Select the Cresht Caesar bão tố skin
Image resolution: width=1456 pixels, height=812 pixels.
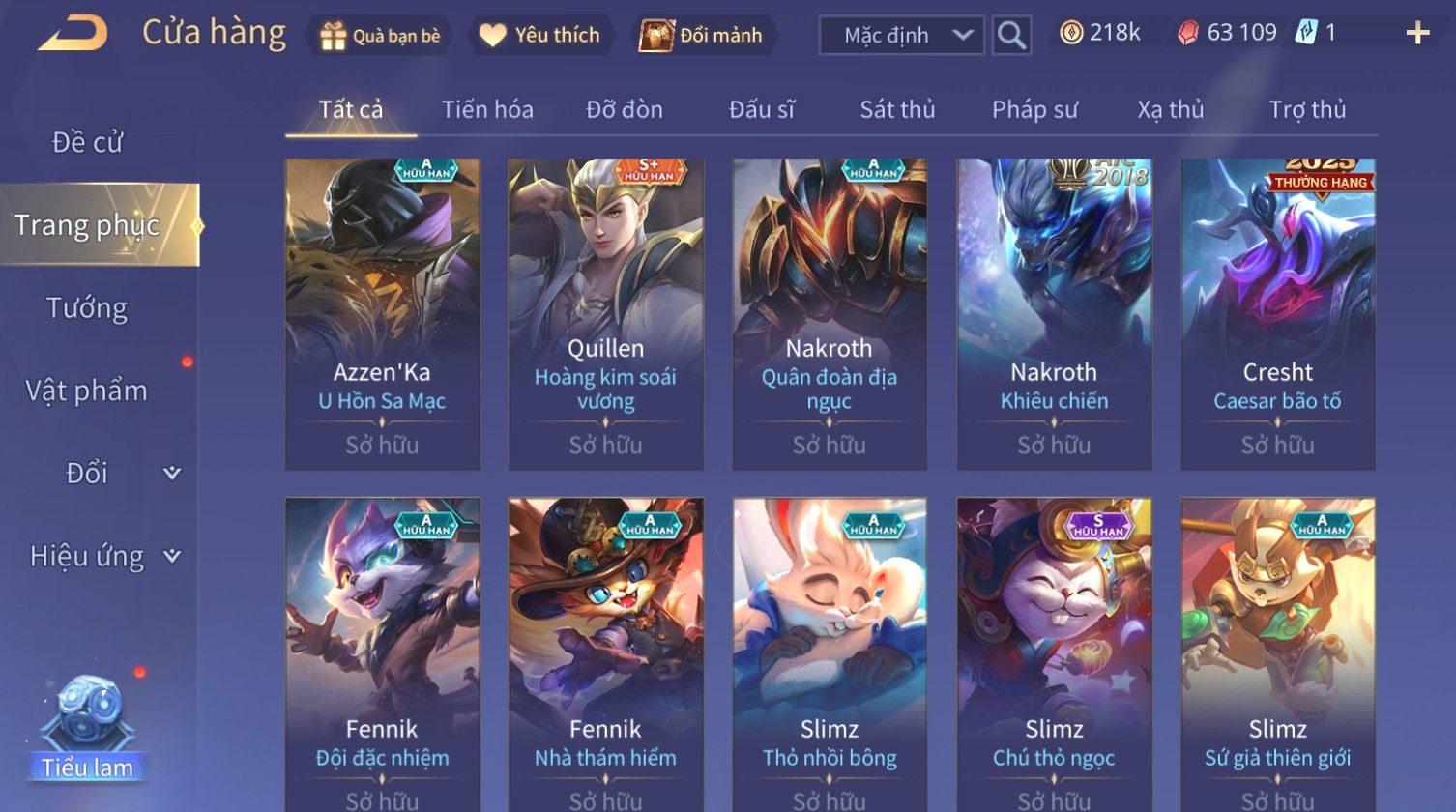click(1278, 314)
